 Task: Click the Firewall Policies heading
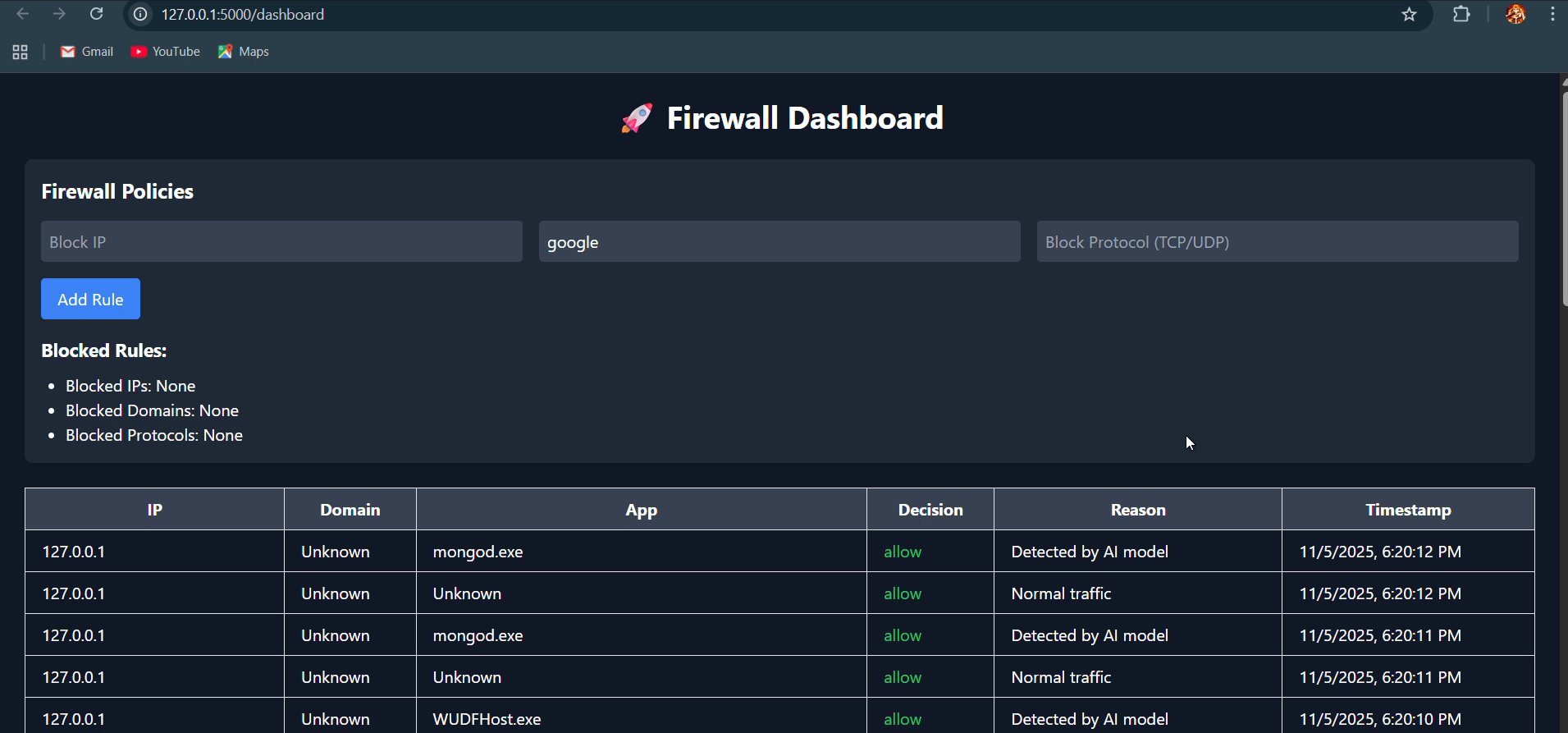tap(117, 191)
